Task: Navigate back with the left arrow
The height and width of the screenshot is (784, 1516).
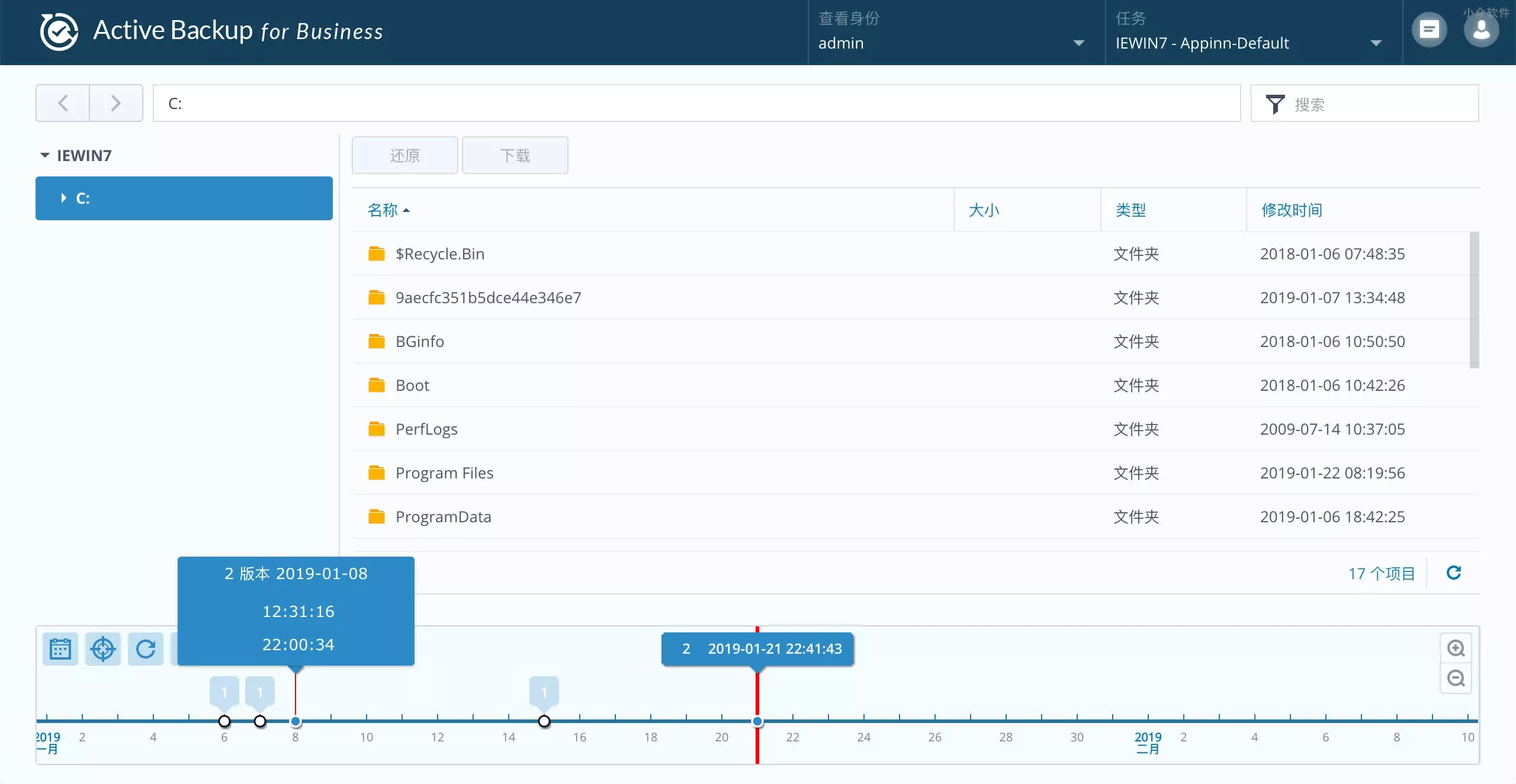Action: click(x=63, y=103)
